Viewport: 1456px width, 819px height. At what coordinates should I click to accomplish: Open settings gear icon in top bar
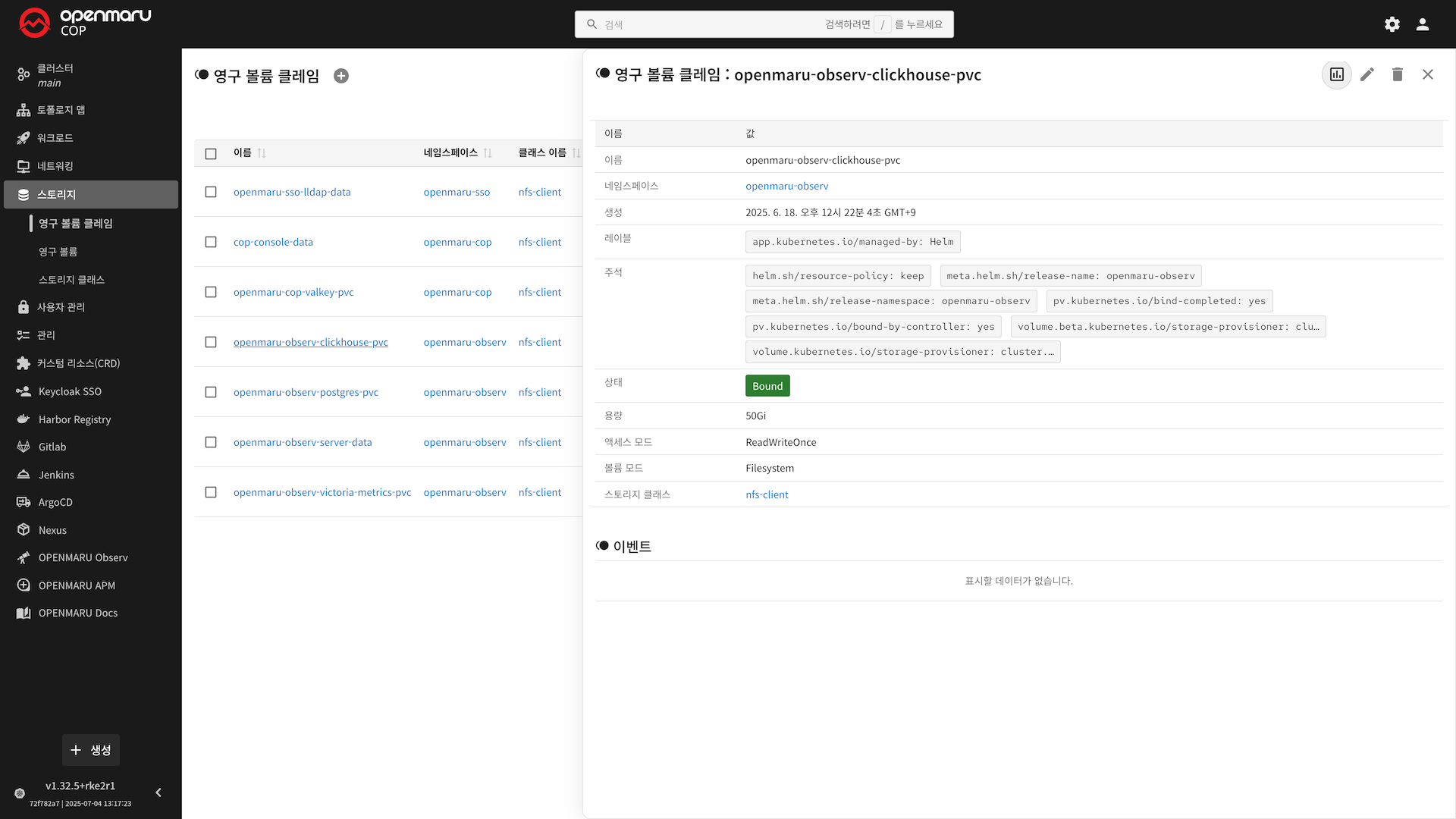pyautogui.click(x=1392, y=24)
